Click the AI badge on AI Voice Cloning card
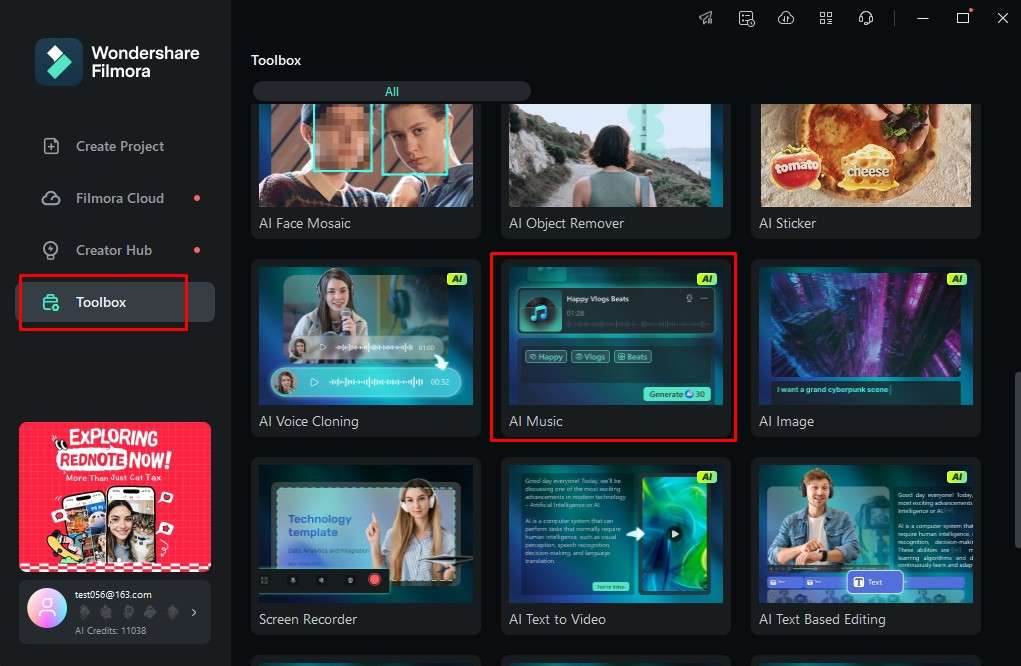Image resolution: width=1021 pixels, height=666 pixels. [x=456, y=279]
